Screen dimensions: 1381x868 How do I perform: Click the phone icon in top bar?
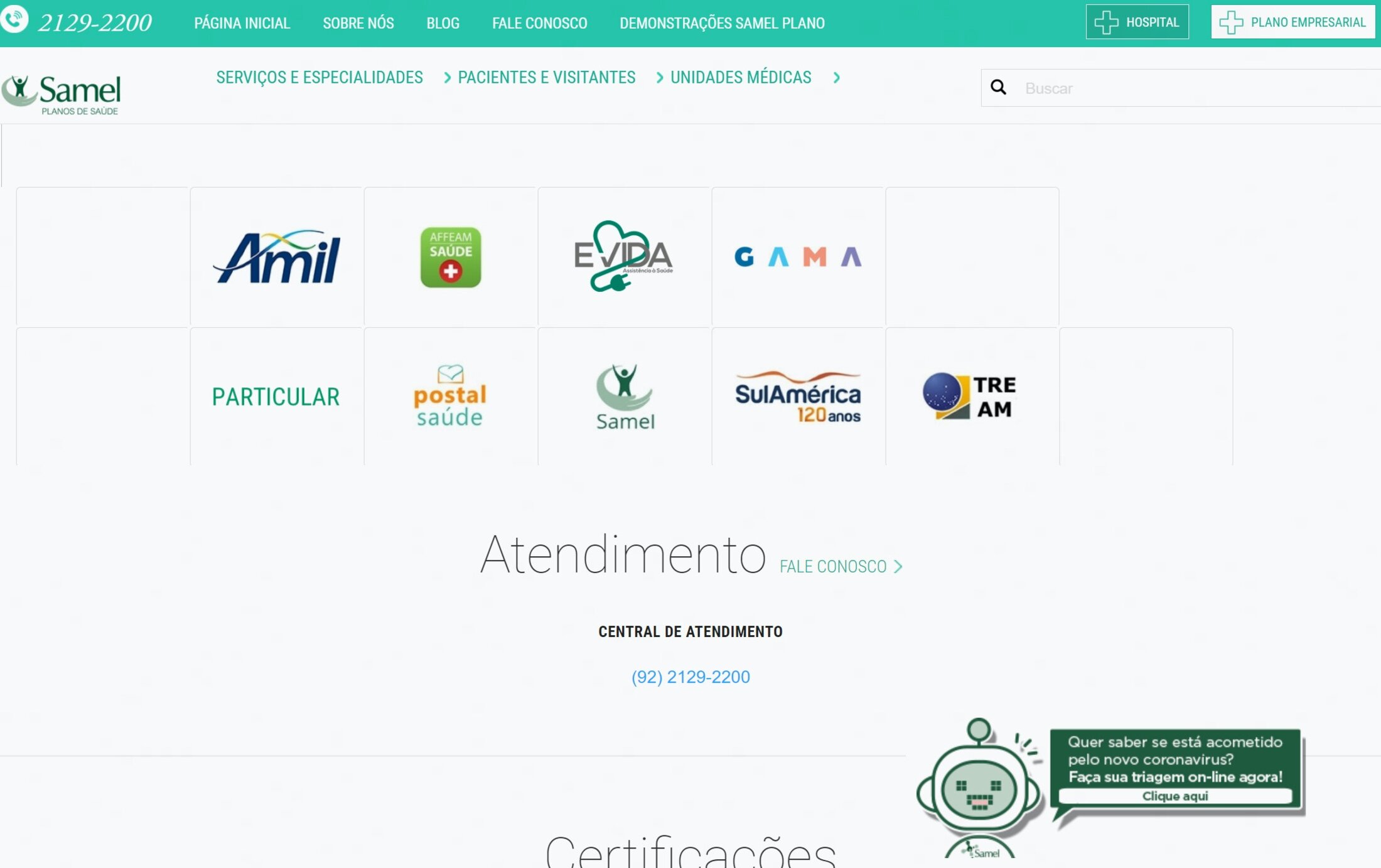coord(14,18)
